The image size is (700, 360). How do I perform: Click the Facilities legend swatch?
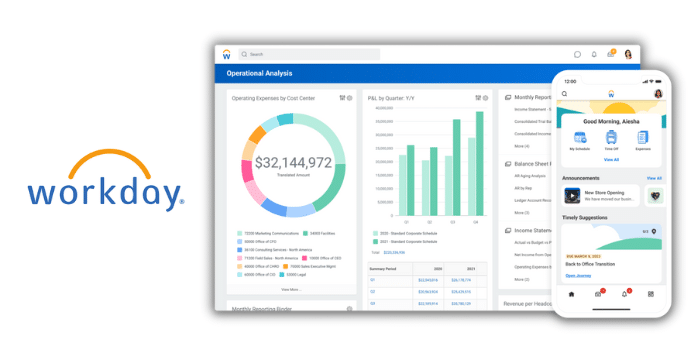(x=305, y=233)
